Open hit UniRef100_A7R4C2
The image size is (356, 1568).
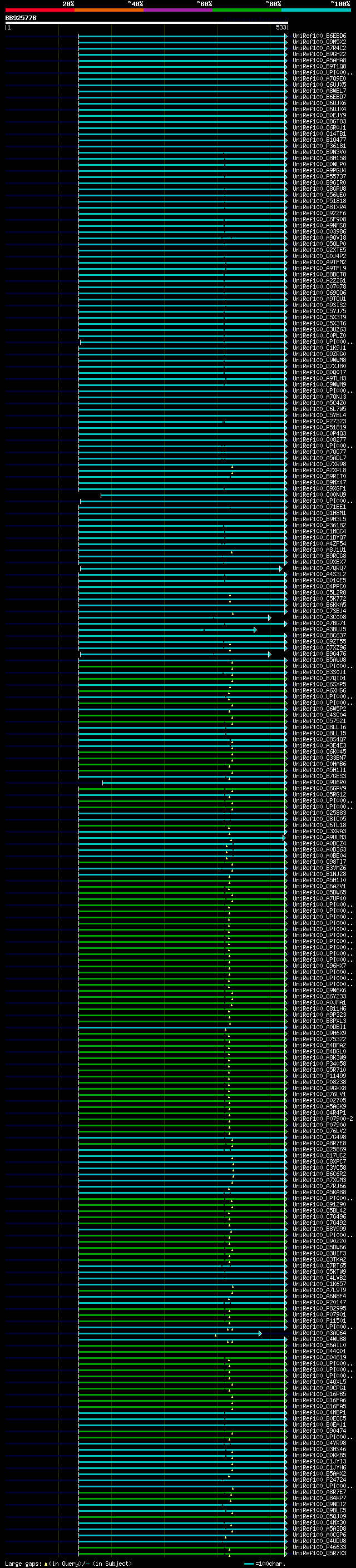click(x=319, y=48)
